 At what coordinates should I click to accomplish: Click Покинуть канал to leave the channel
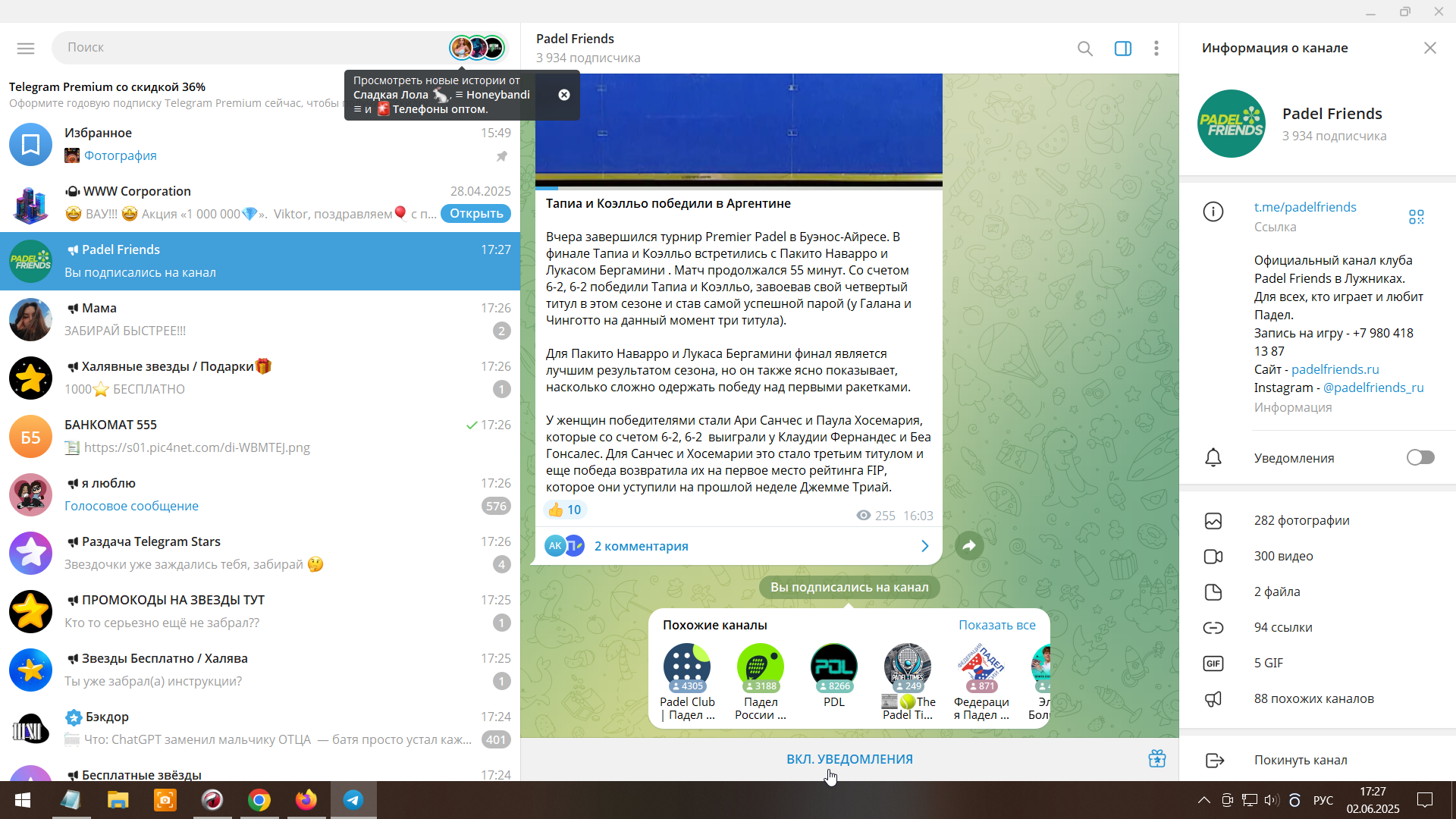[1317, 760]
